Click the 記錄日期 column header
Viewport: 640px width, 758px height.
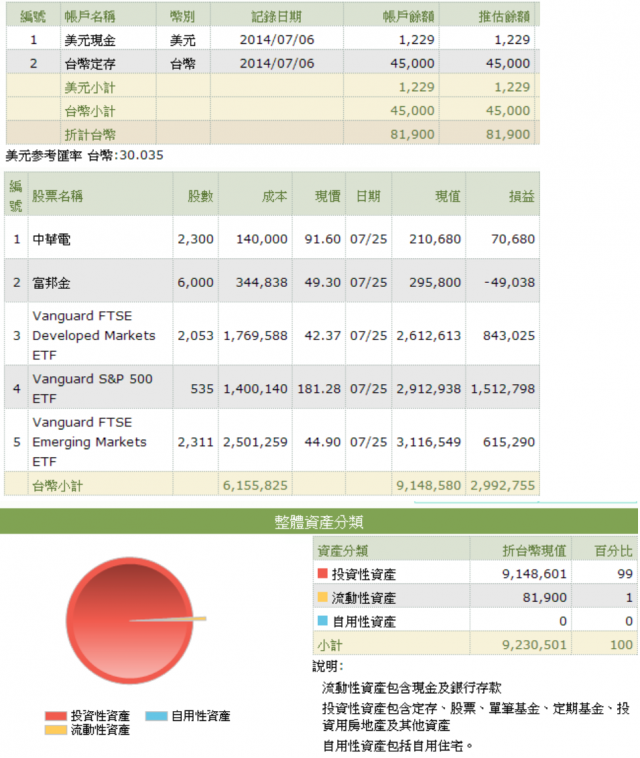point(276,16)
